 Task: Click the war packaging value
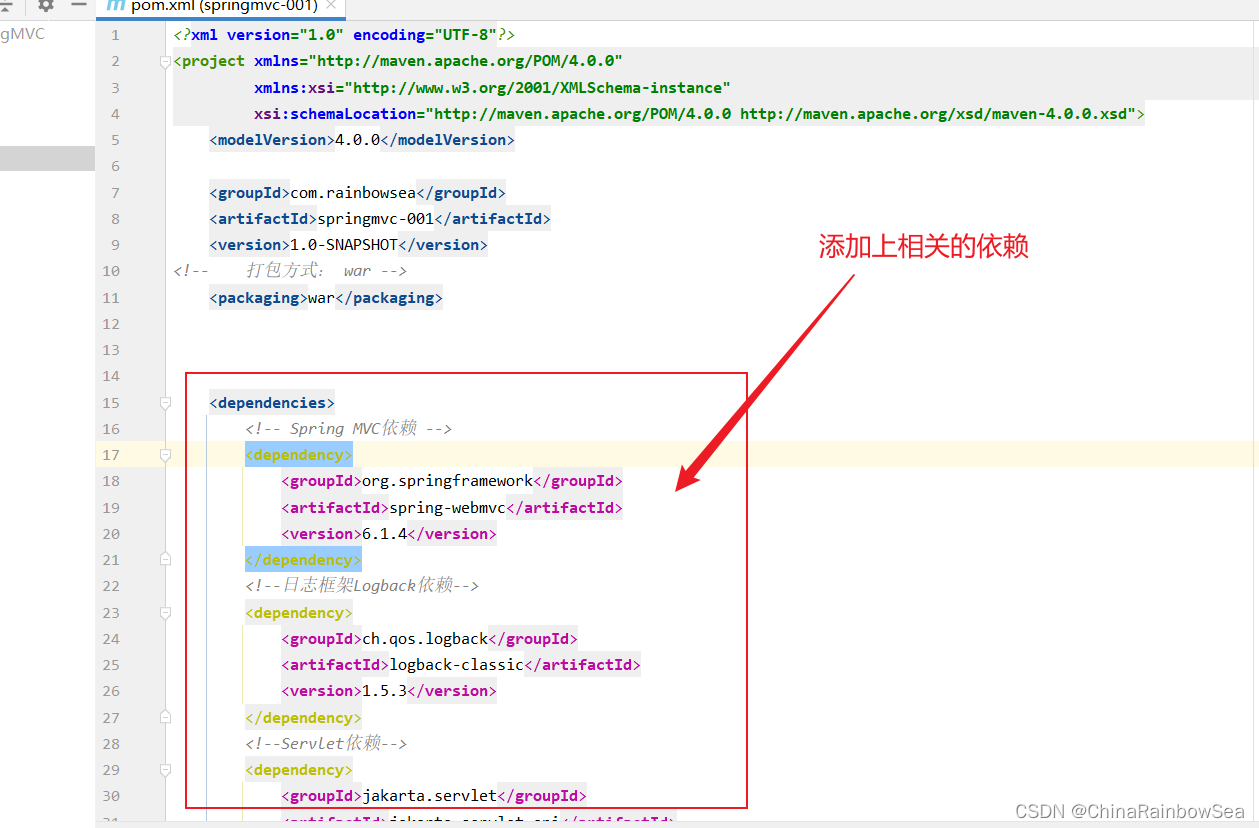pyautogui.click(x=320, y=298)
